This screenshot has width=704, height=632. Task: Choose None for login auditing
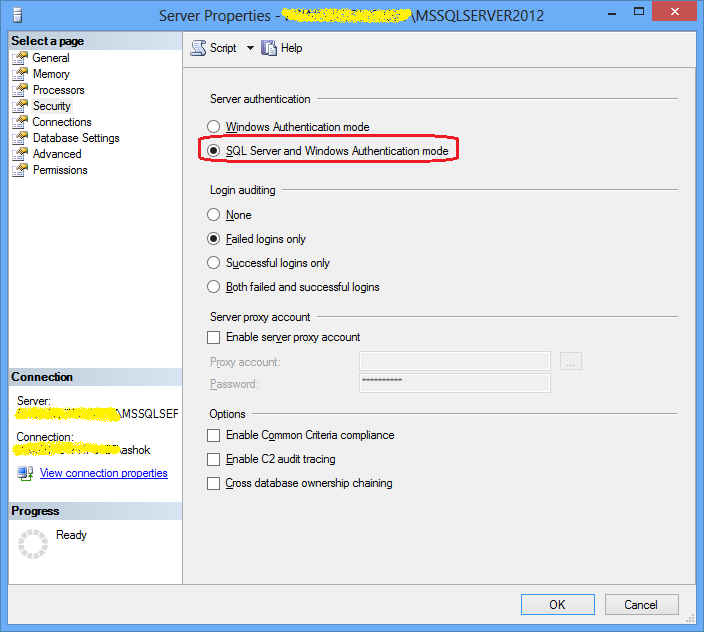(213, 215)
